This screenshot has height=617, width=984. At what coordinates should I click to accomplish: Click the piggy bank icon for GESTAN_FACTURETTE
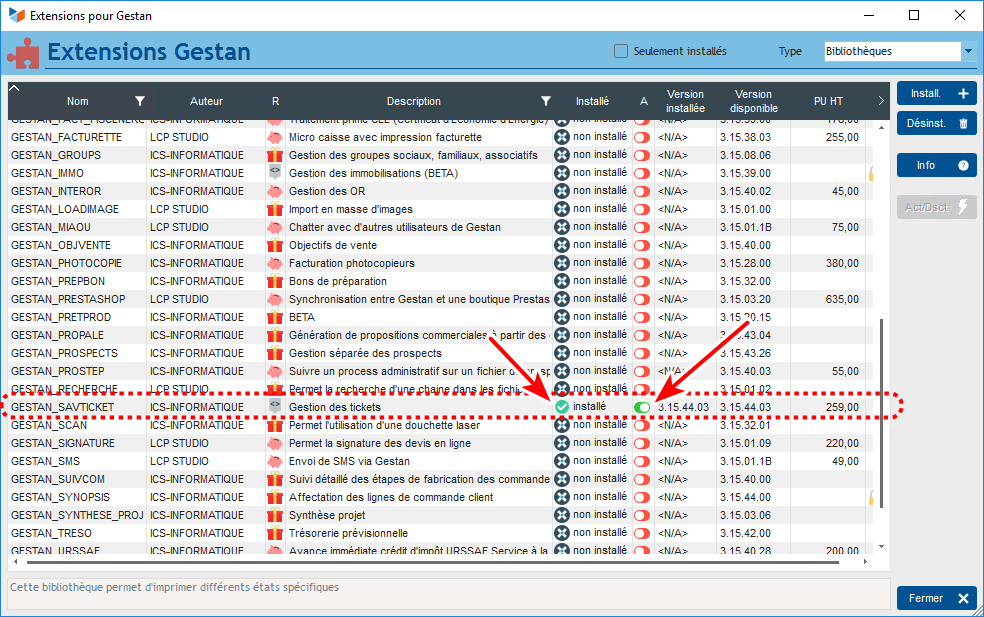pos(275,137)
